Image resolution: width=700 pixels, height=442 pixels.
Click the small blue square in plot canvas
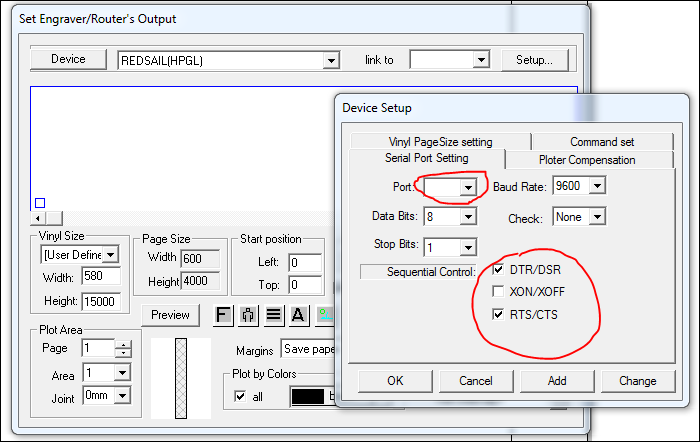[x=40, y=203]
